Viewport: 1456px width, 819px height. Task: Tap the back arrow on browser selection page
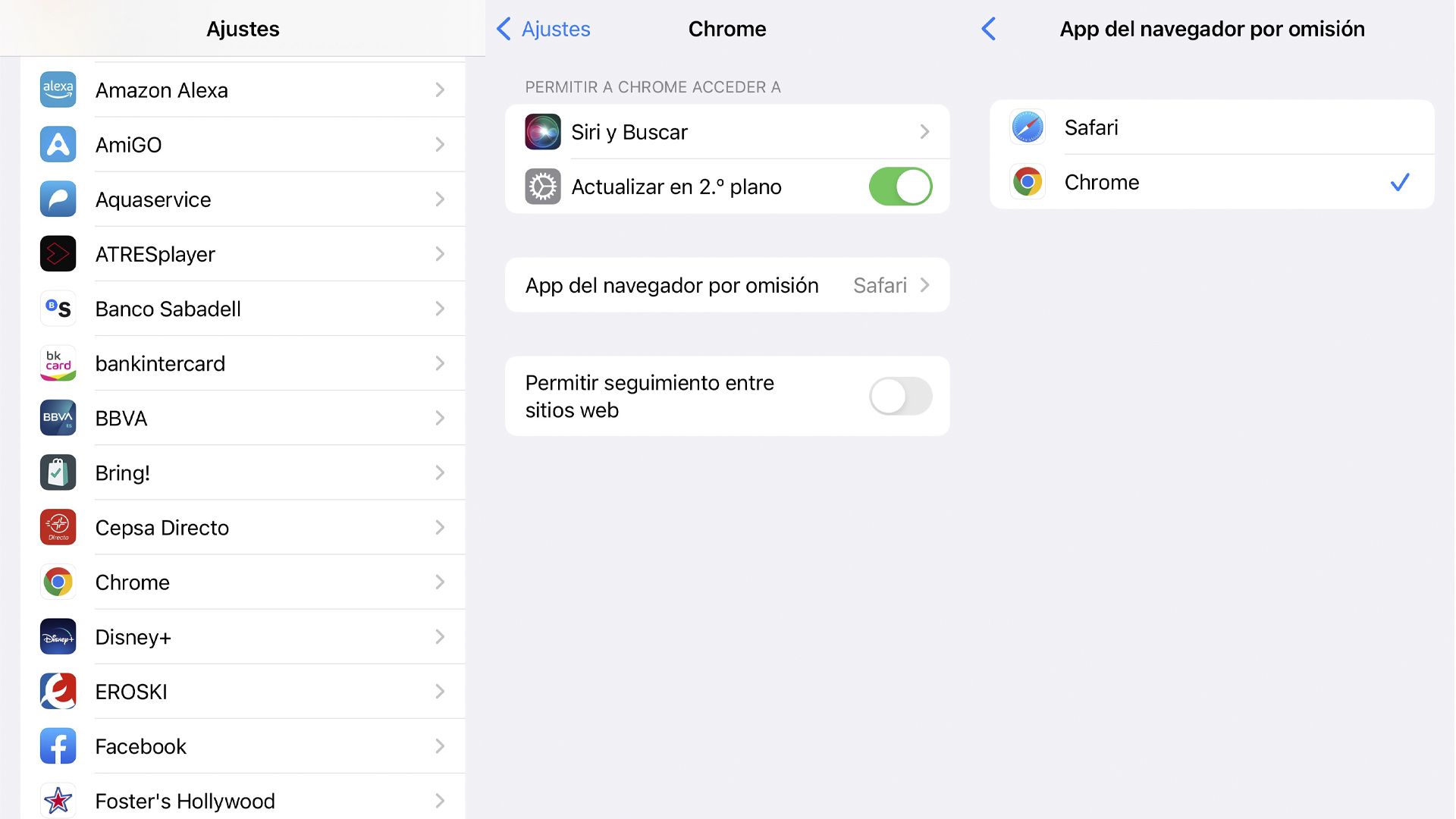987,29
